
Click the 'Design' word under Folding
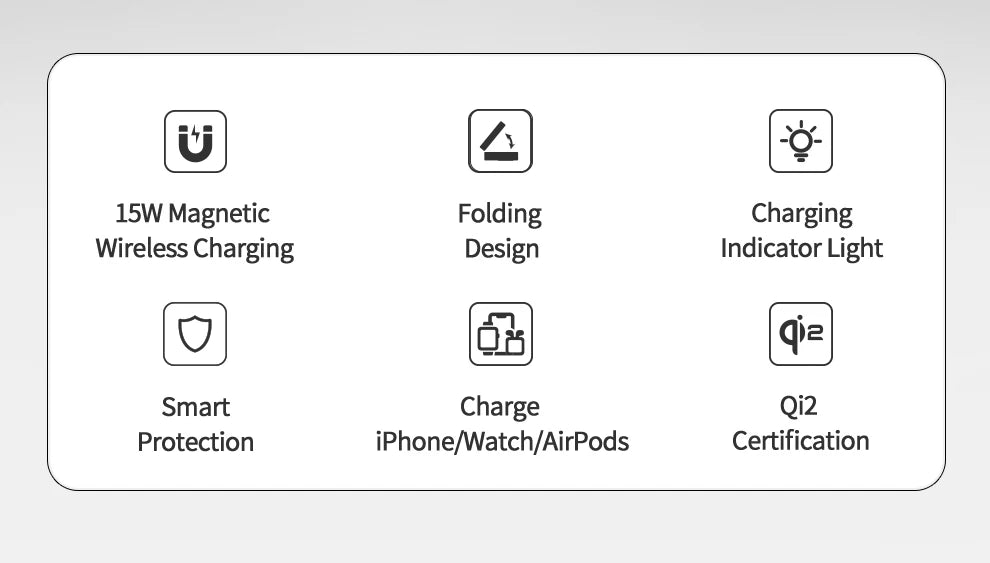point(501,249)
